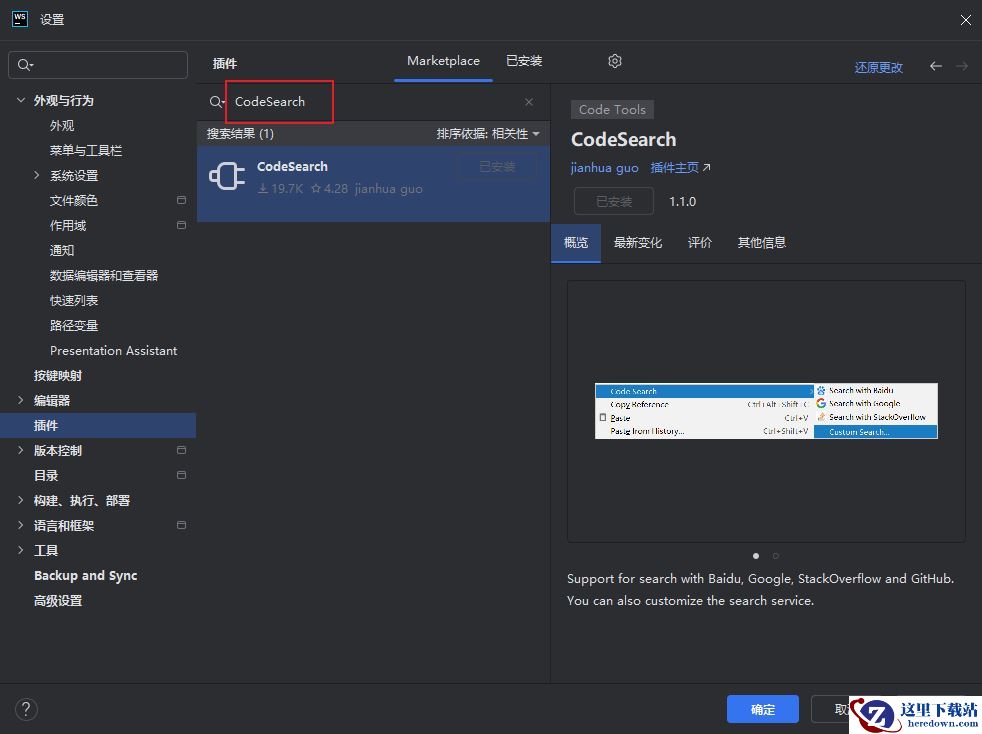Click the 确定 confirm button

[x=762, y=709]
